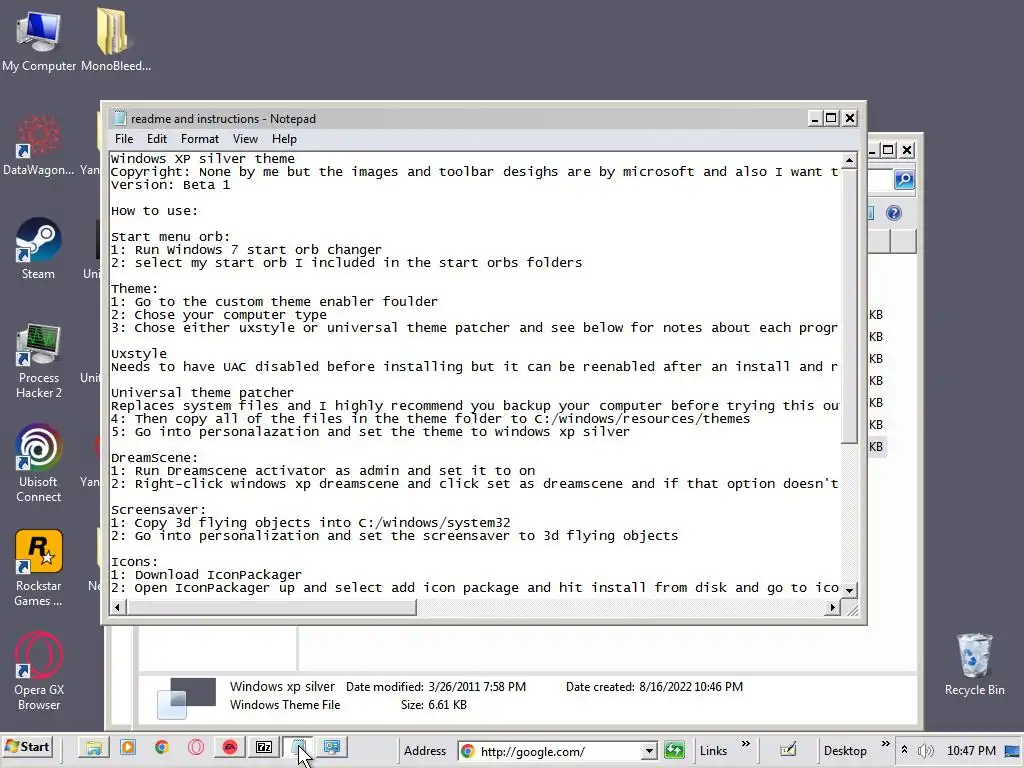Click the Notepad vertical scrollbar thumb

[x=849, y=306]
